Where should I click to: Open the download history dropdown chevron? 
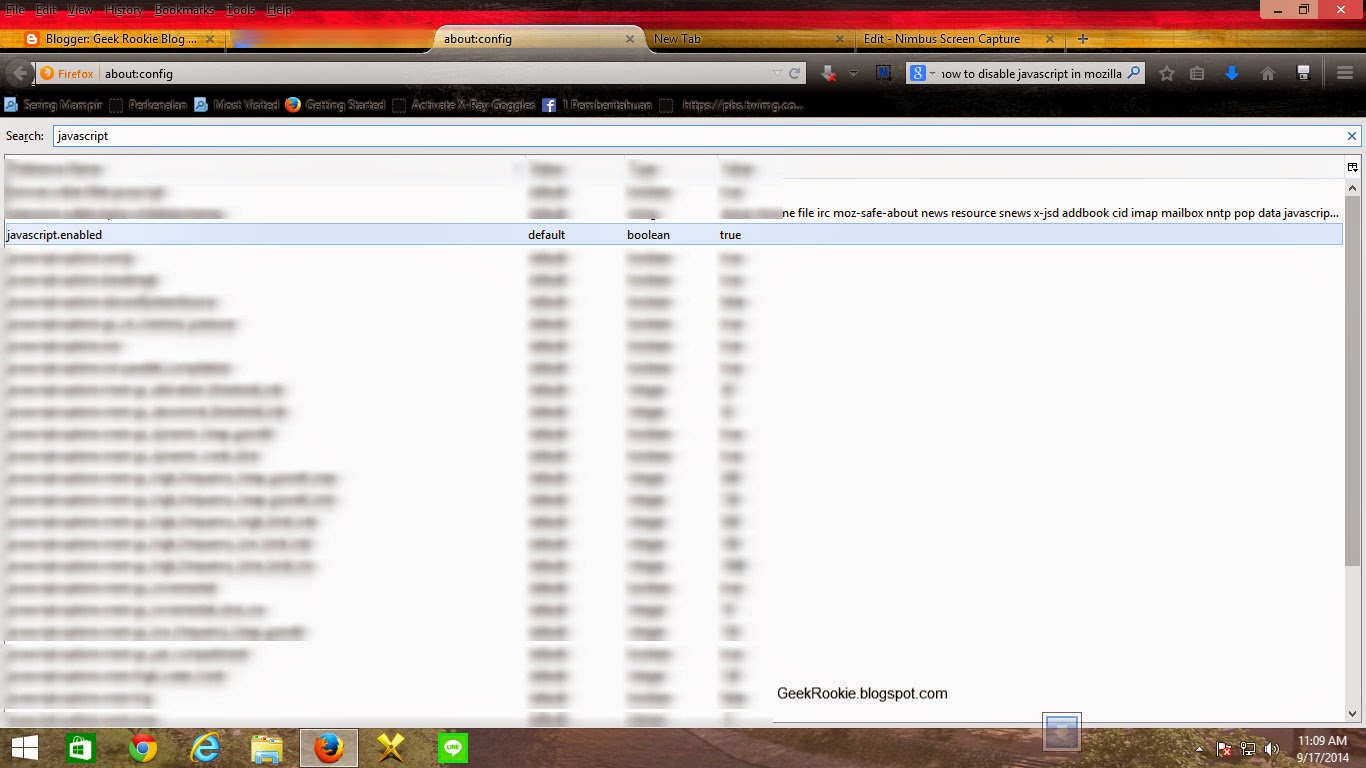pyautogui.click(x=853, y=73)
